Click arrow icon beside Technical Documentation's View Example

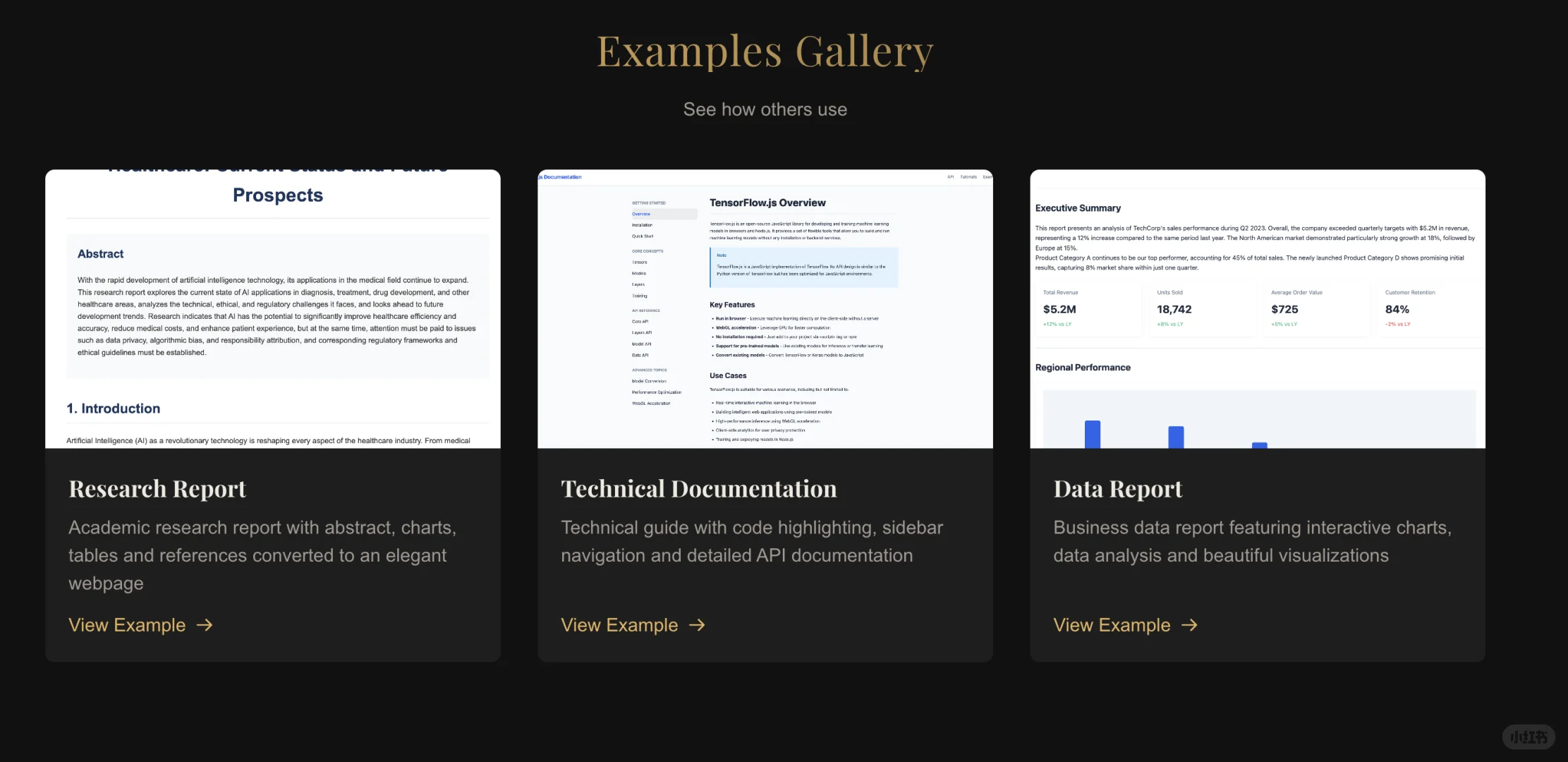click(697, 625)
